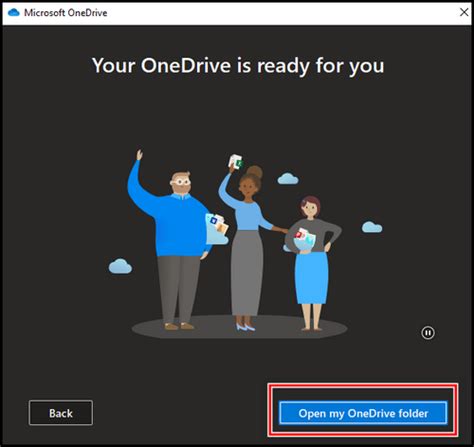
Task: Go back with the Back button
Action: point(61,413)
